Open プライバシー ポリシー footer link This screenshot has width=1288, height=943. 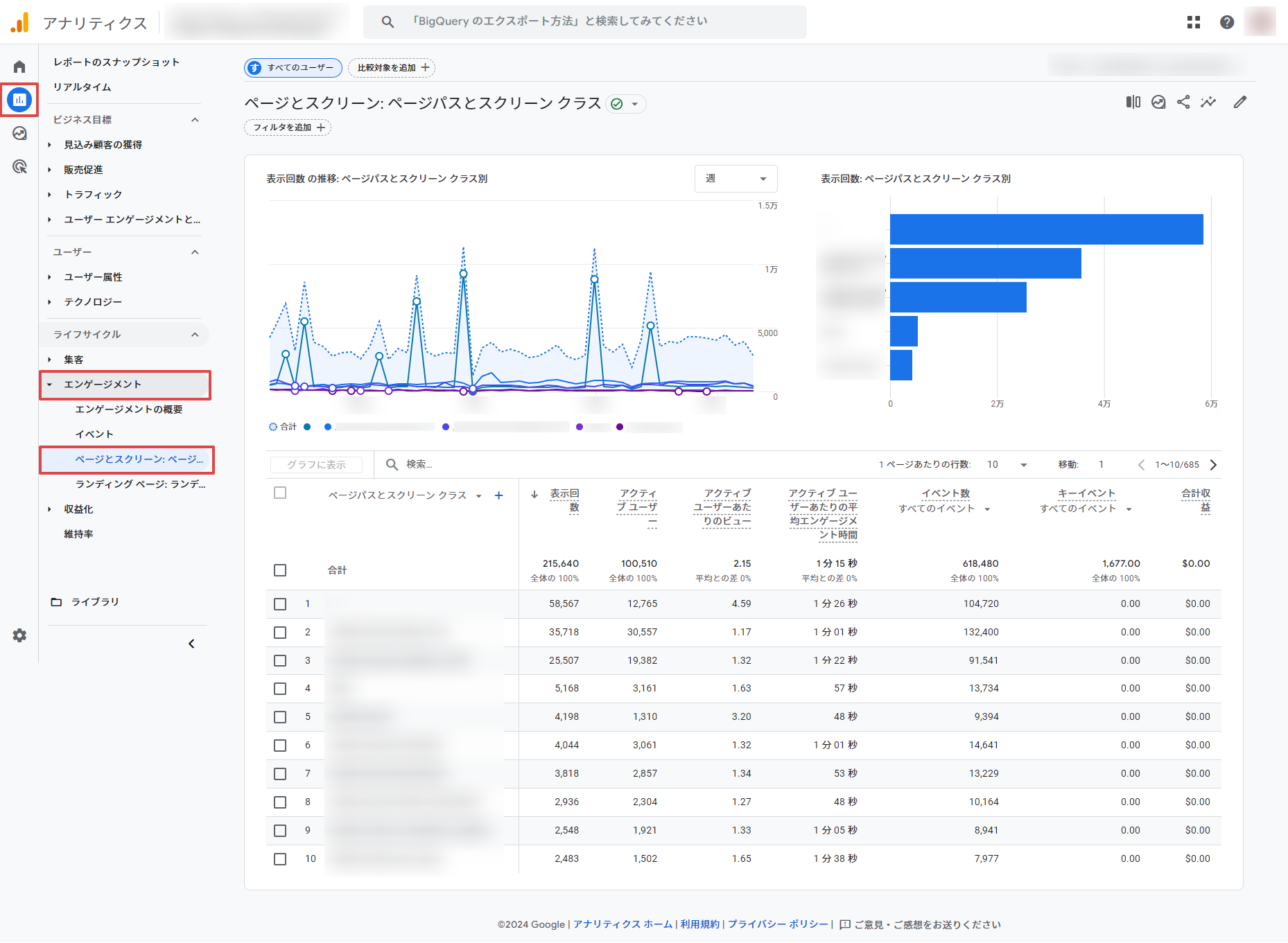(778, 924)
